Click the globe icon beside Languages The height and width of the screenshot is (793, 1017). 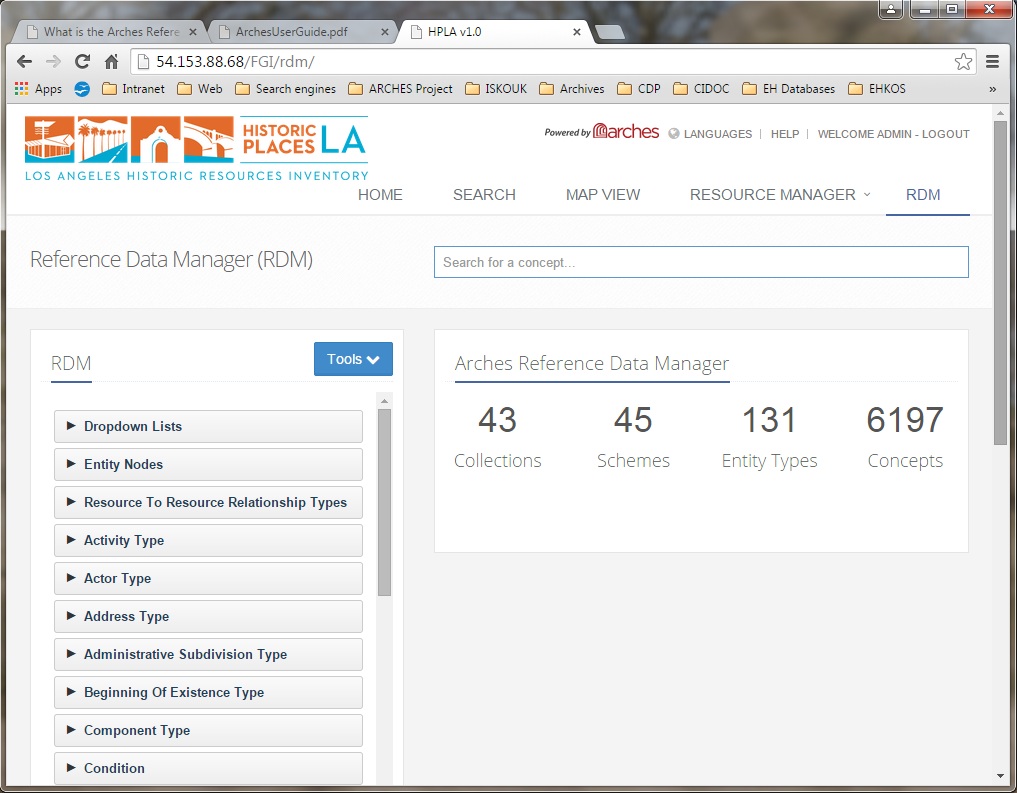point(674,134)
